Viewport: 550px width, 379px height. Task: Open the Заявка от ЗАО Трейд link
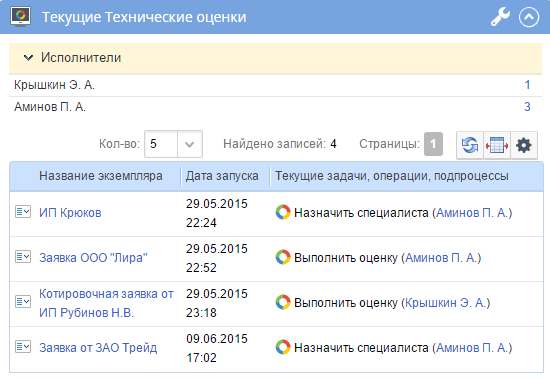pos(98,348)
